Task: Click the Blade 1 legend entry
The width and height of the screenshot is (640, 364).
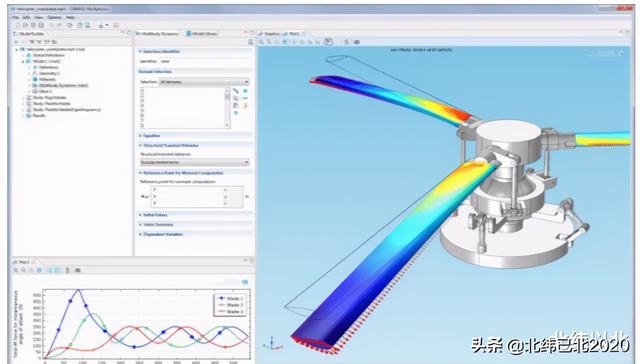Action: click(231, 298)
